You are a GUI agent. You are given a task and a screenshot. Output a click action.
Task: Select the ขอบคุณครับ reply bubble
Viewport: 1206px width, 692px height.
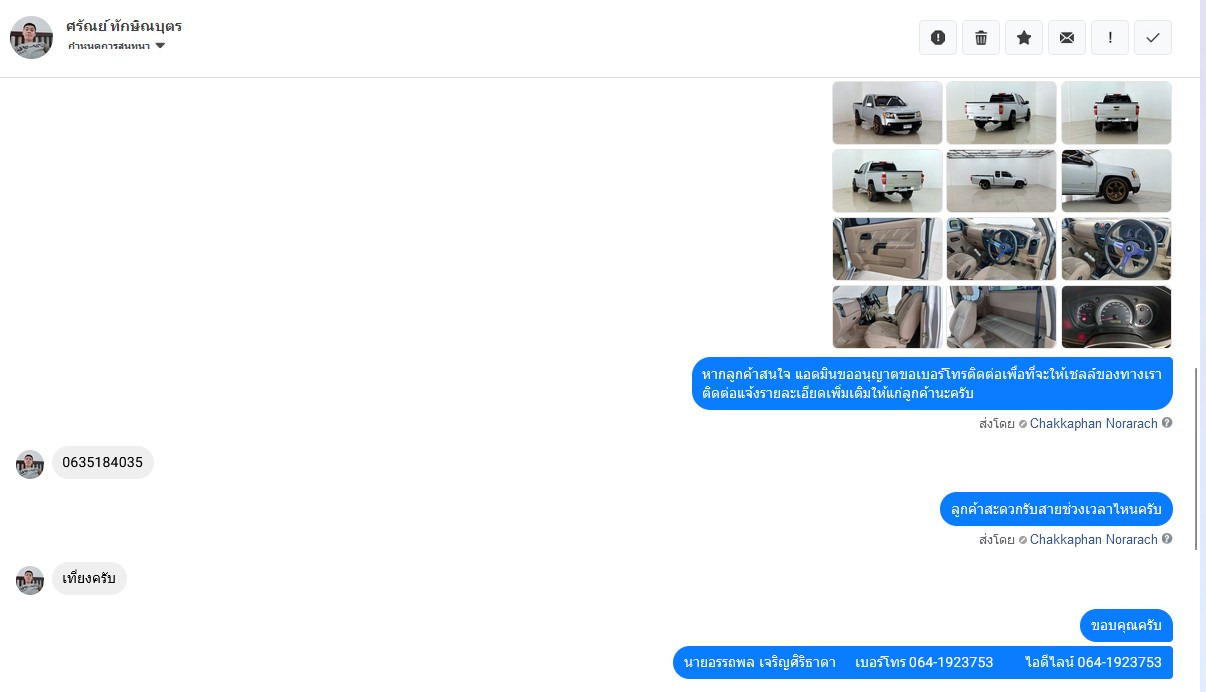click(1126, 625)
